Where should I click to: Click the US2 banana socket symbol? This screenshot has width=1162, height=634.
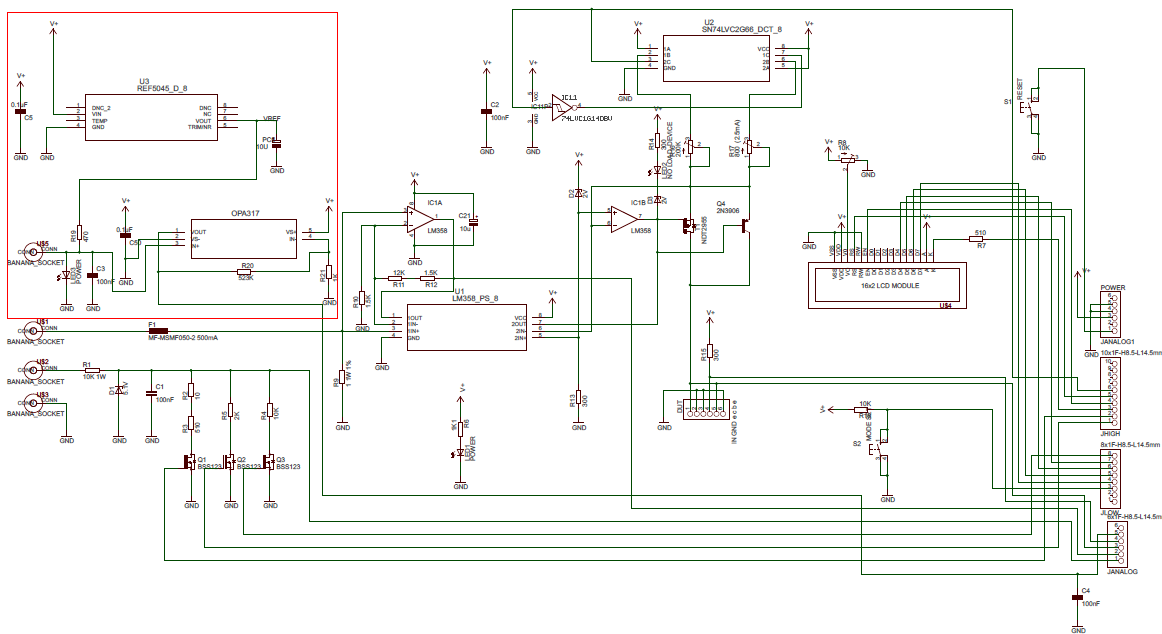pyautogui.click(x=33, y=370)
